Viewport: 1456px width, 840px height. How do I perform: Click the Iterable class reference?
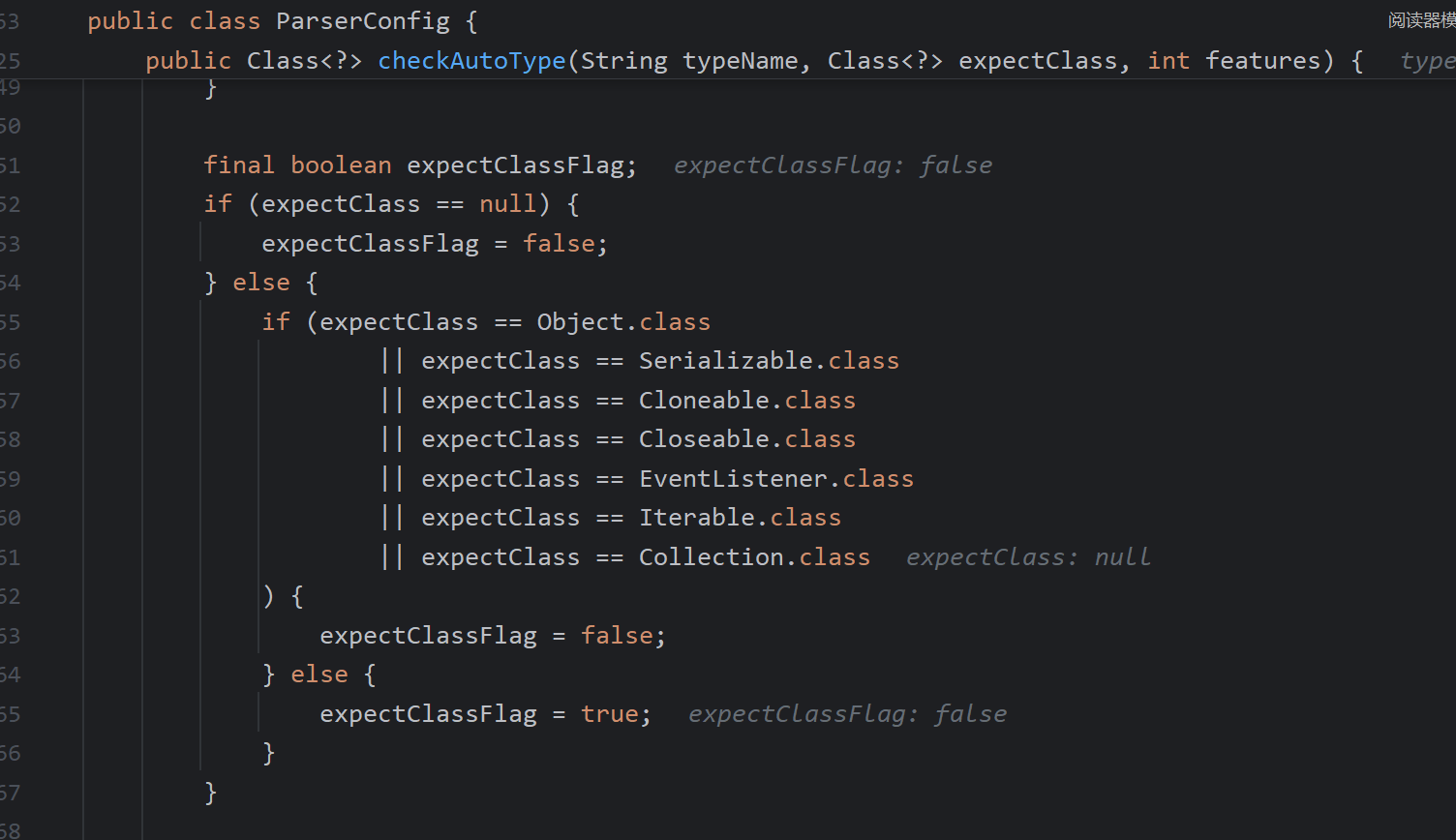point(696,518)
